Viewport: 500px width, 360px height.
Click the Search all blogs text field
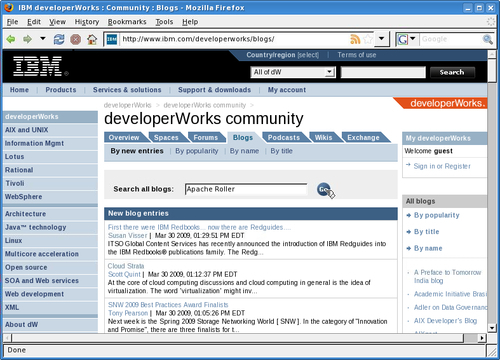(x=246, y=189)
